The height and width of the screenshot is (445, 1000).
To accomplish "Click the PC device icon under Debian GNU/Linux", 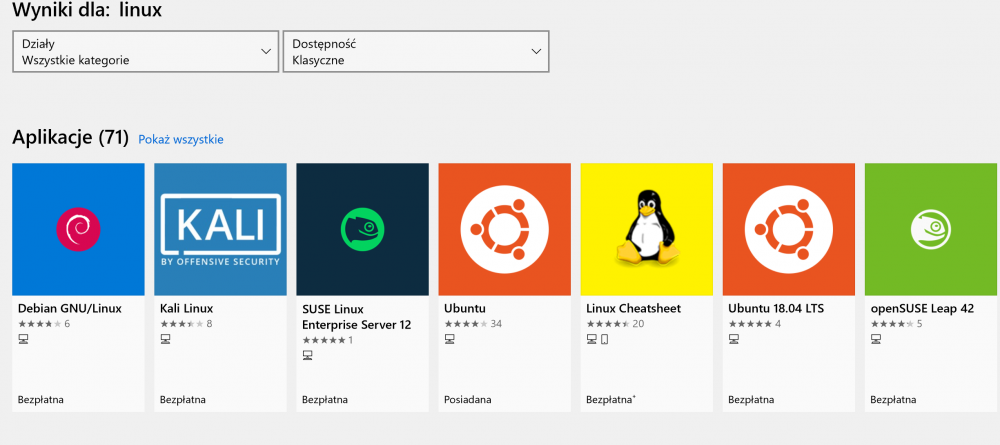I will (23, 339).
